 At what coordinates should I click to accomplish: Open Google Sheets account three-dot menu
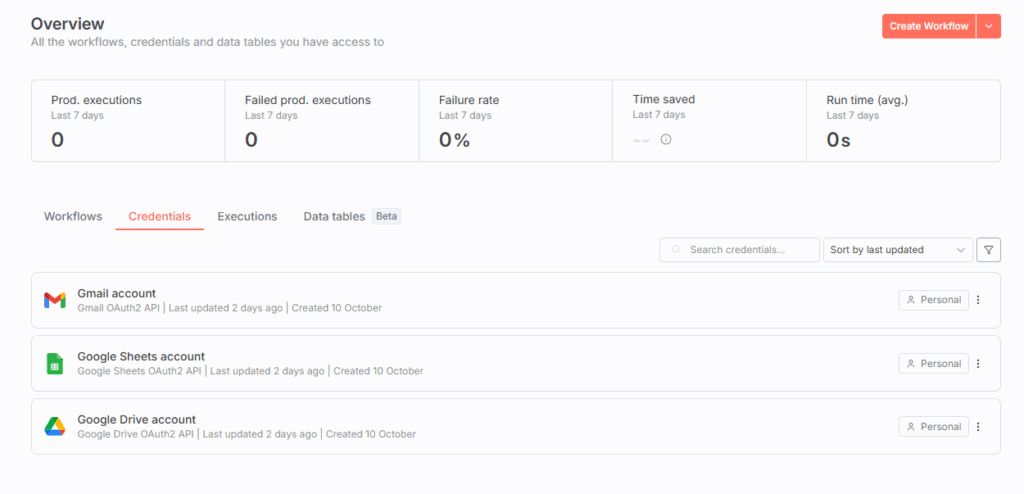[x=978, y=363]
